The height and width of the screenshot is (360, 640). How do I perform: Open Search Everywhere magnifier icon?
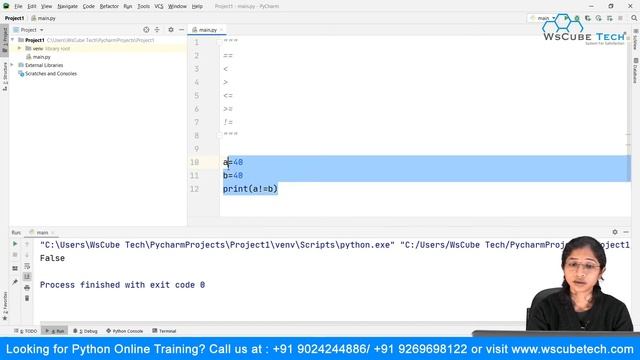[634, 18]
